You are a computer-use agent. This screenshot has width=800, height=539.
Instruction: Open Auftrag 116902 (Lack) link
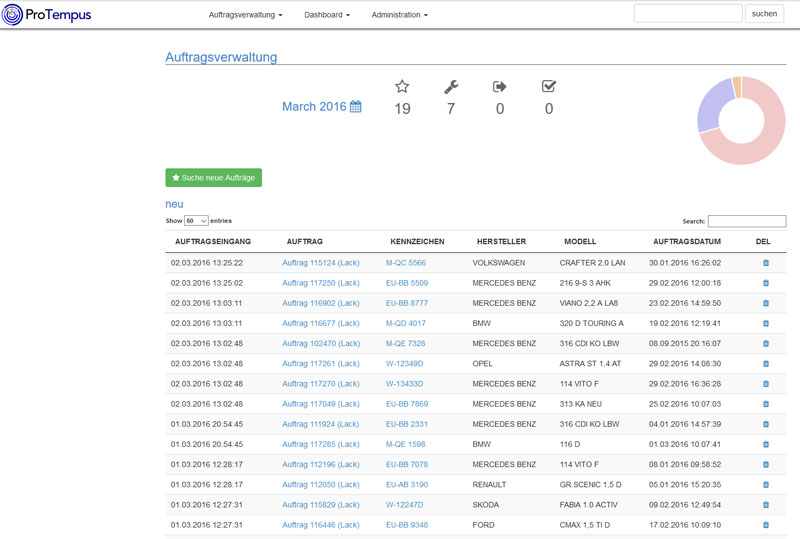coord(321,303)
